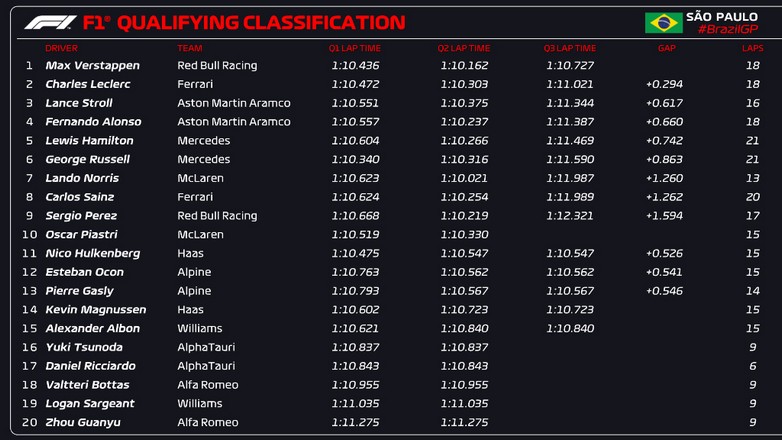The width and height of the screenshot is (782, 440).
Task: Sort by Q1 LAP TIME header
Action: point(355,48)
